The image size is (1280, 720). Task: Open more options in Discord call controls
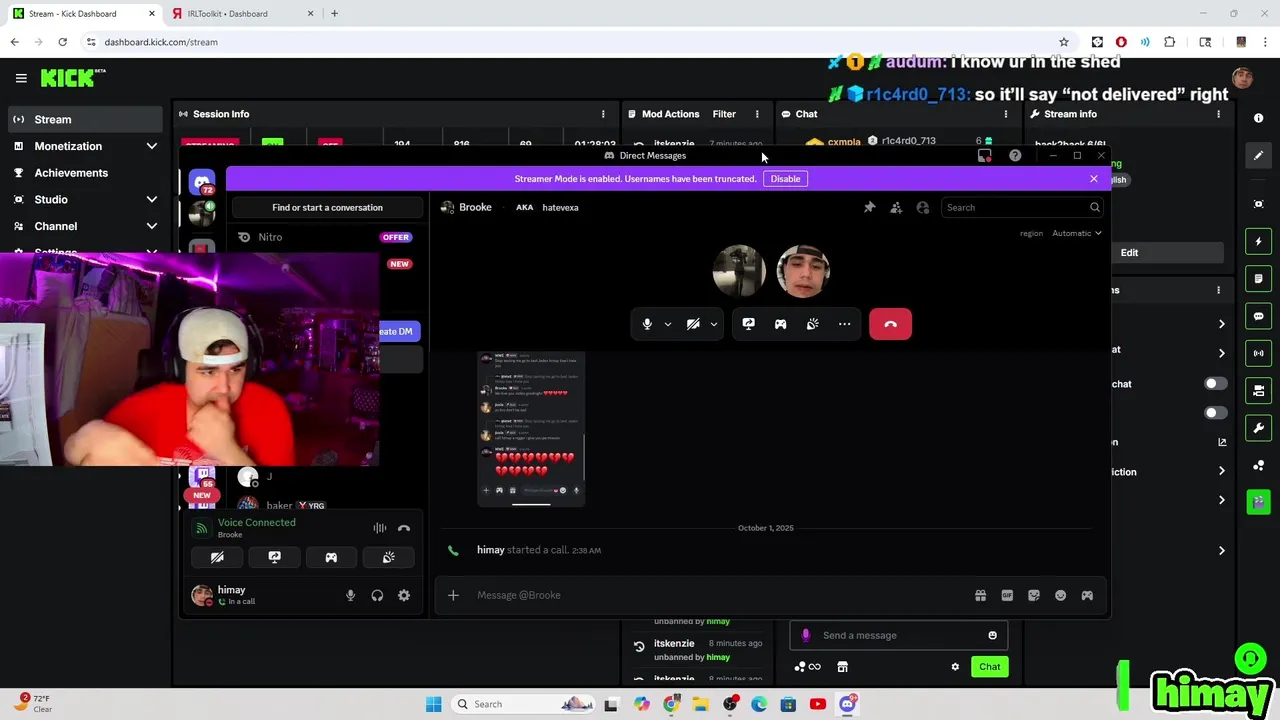tap(844, 324)
